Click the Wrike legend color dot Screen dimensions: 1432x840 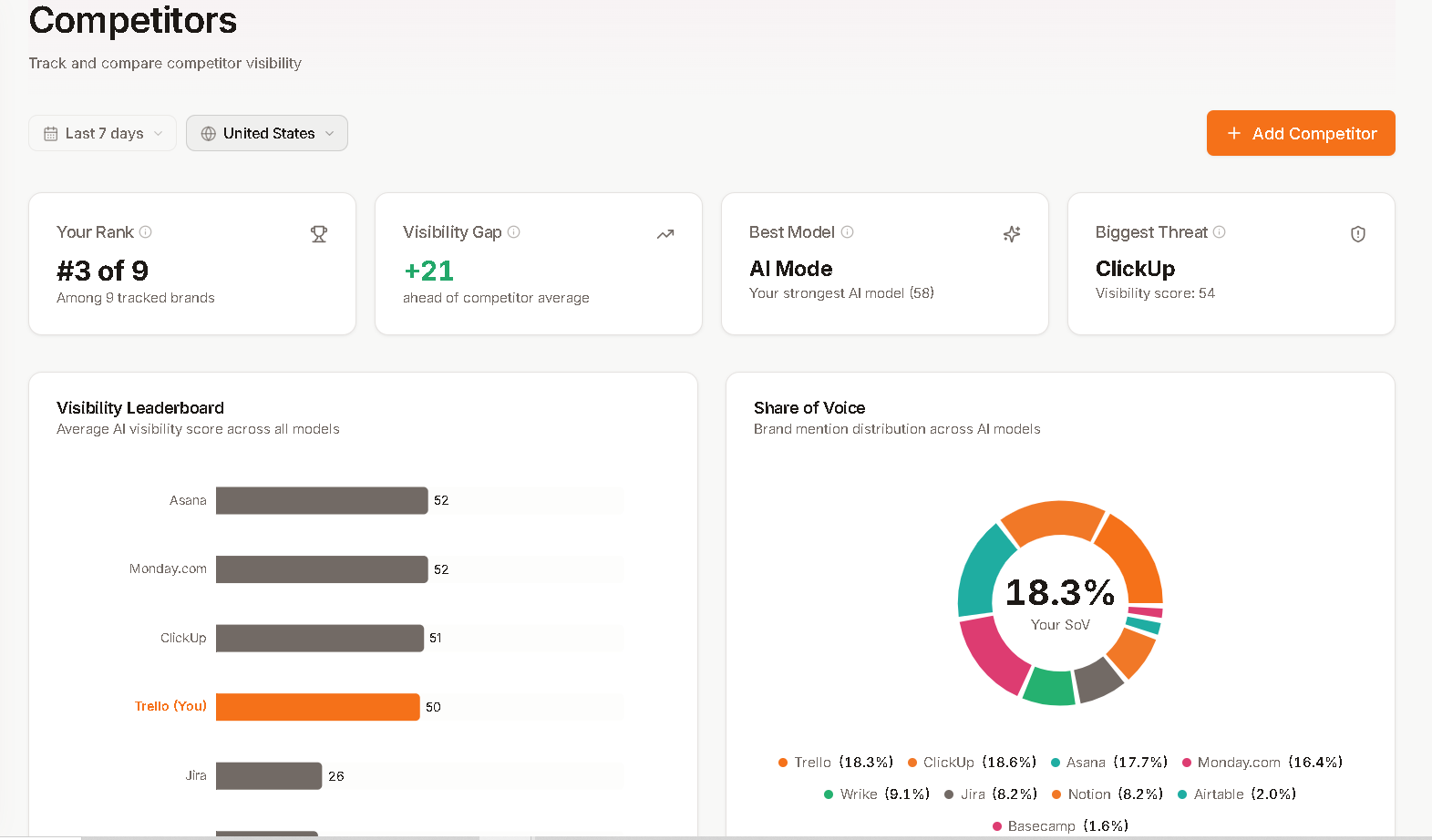point(829,794)
